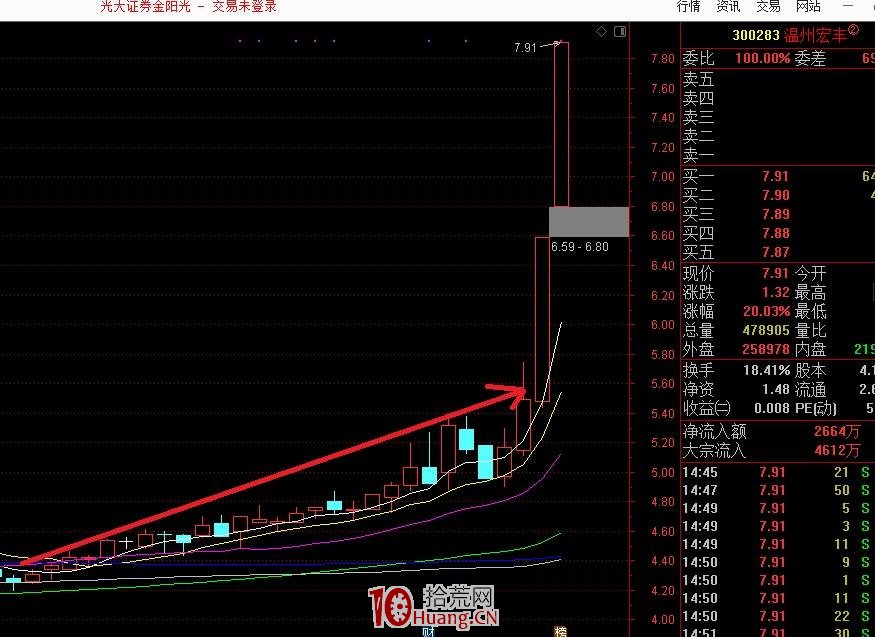Click the application icon in the top-left corner
Viewport: 875px width, 637px height.
click(x=8, y=6)
